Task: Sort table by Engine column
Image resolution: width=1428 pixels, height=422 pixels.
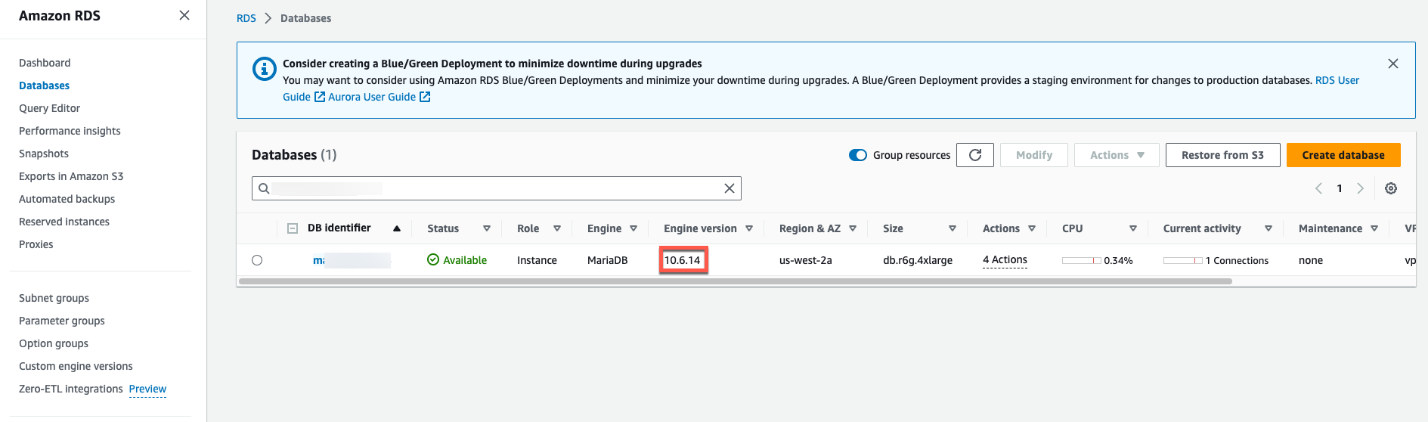Action: (x=634, y=228)
